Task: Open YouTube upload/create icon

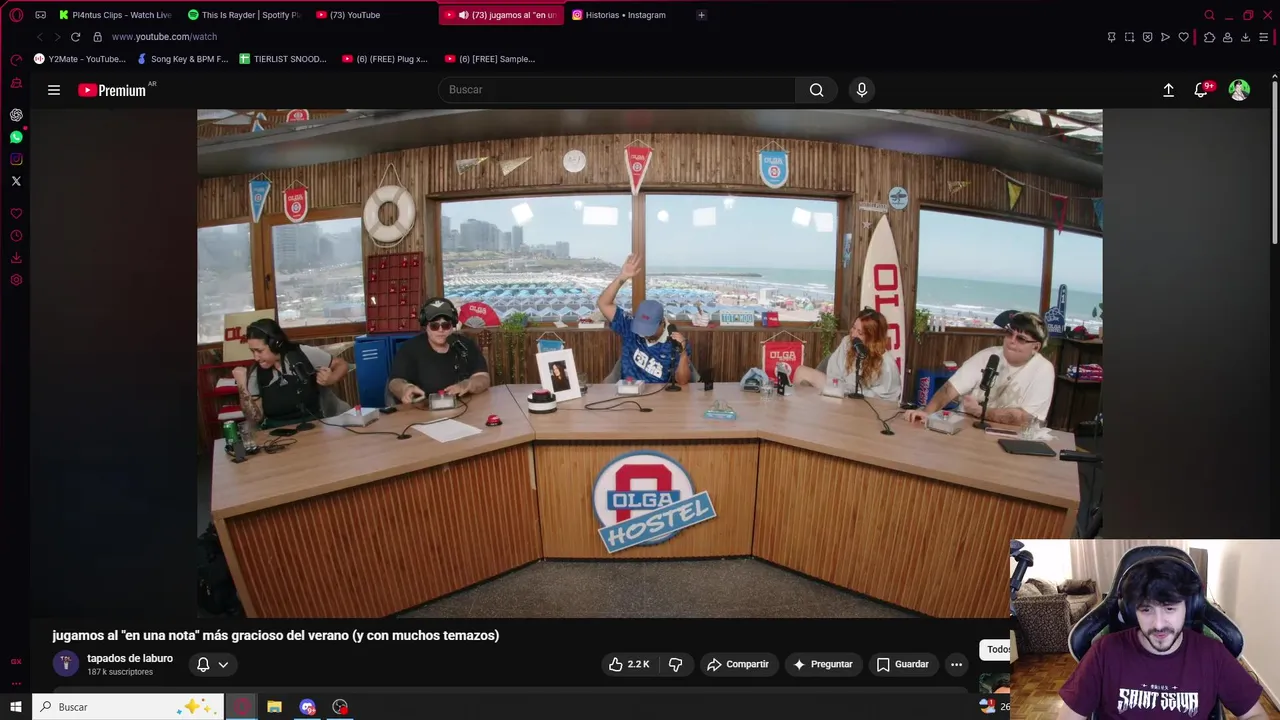Action: pos(1168,90)
